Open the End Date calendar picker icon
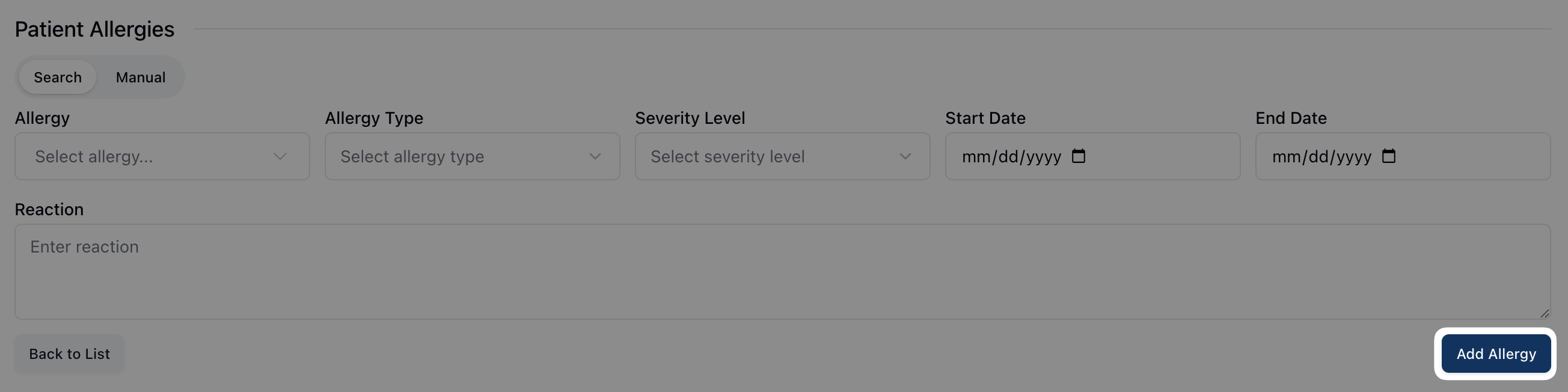The height and width of the screenshot is (392, 1568). [x=1388, y=156]
